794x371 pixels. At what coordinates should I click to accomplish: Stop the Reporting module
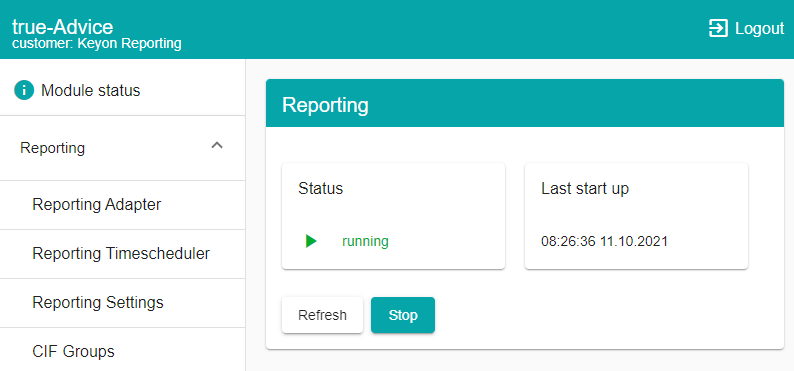tap(403, 315)
